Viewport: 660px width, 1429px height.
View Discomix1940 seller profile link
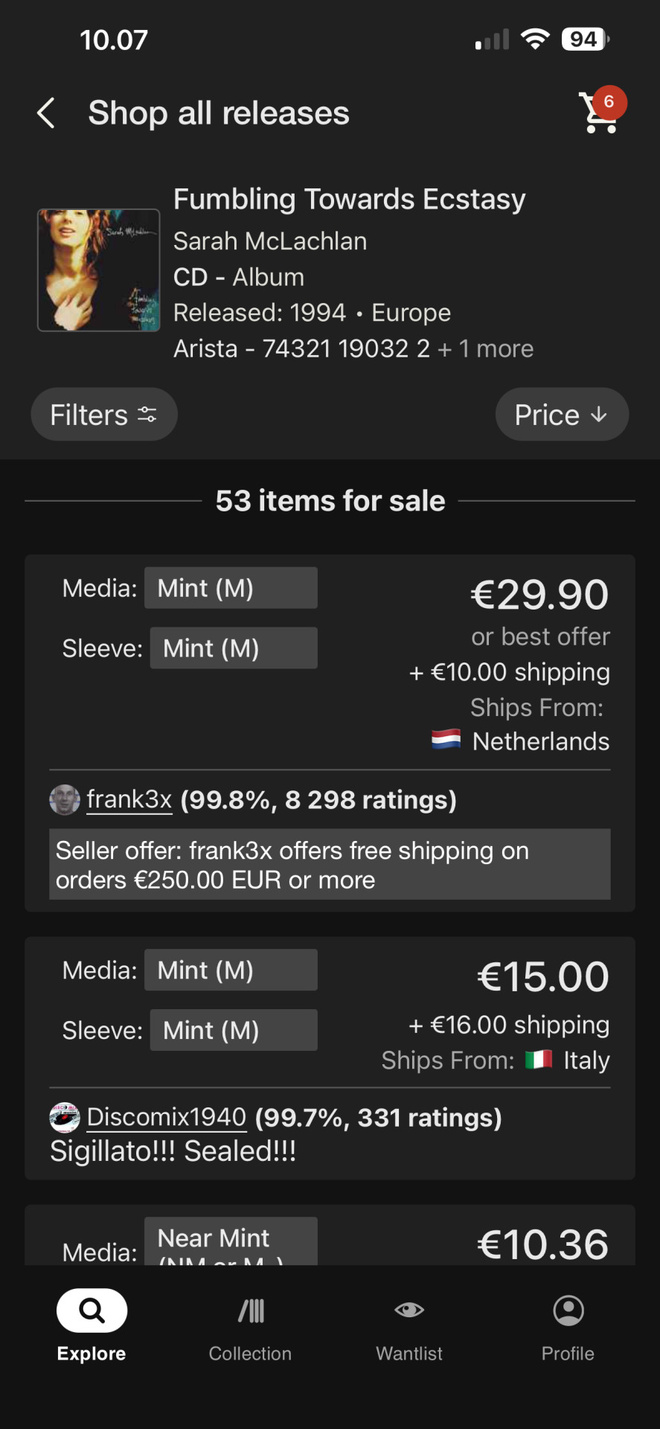[x=166, y=1117]
